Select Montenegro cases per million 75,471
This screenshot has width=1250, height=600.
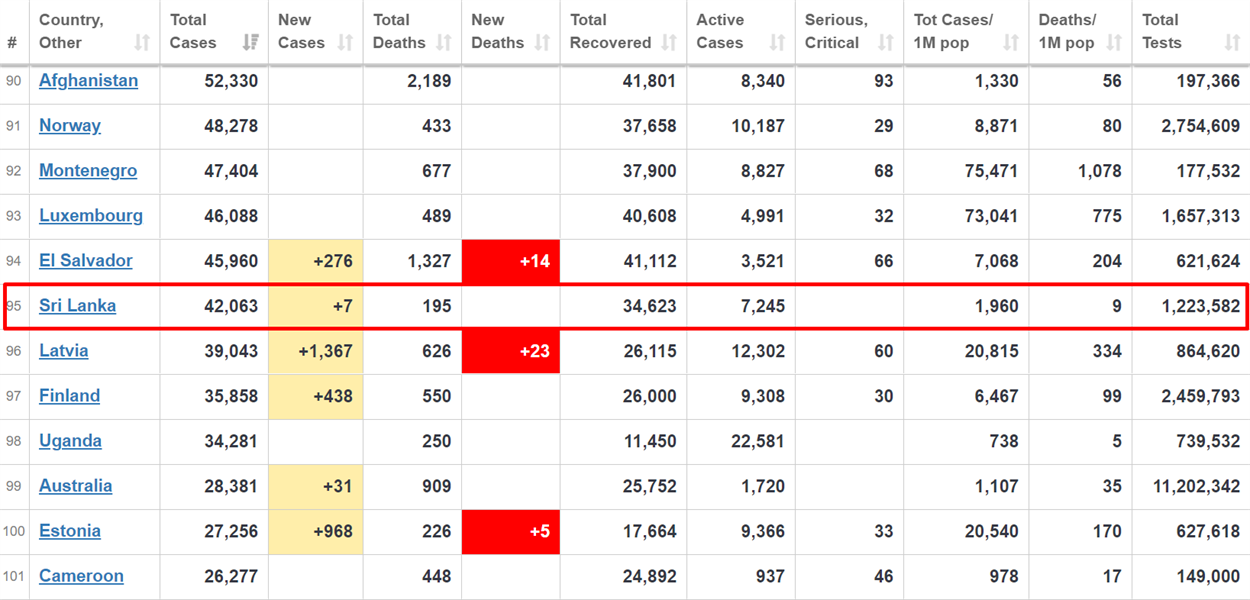pos(991,171)
